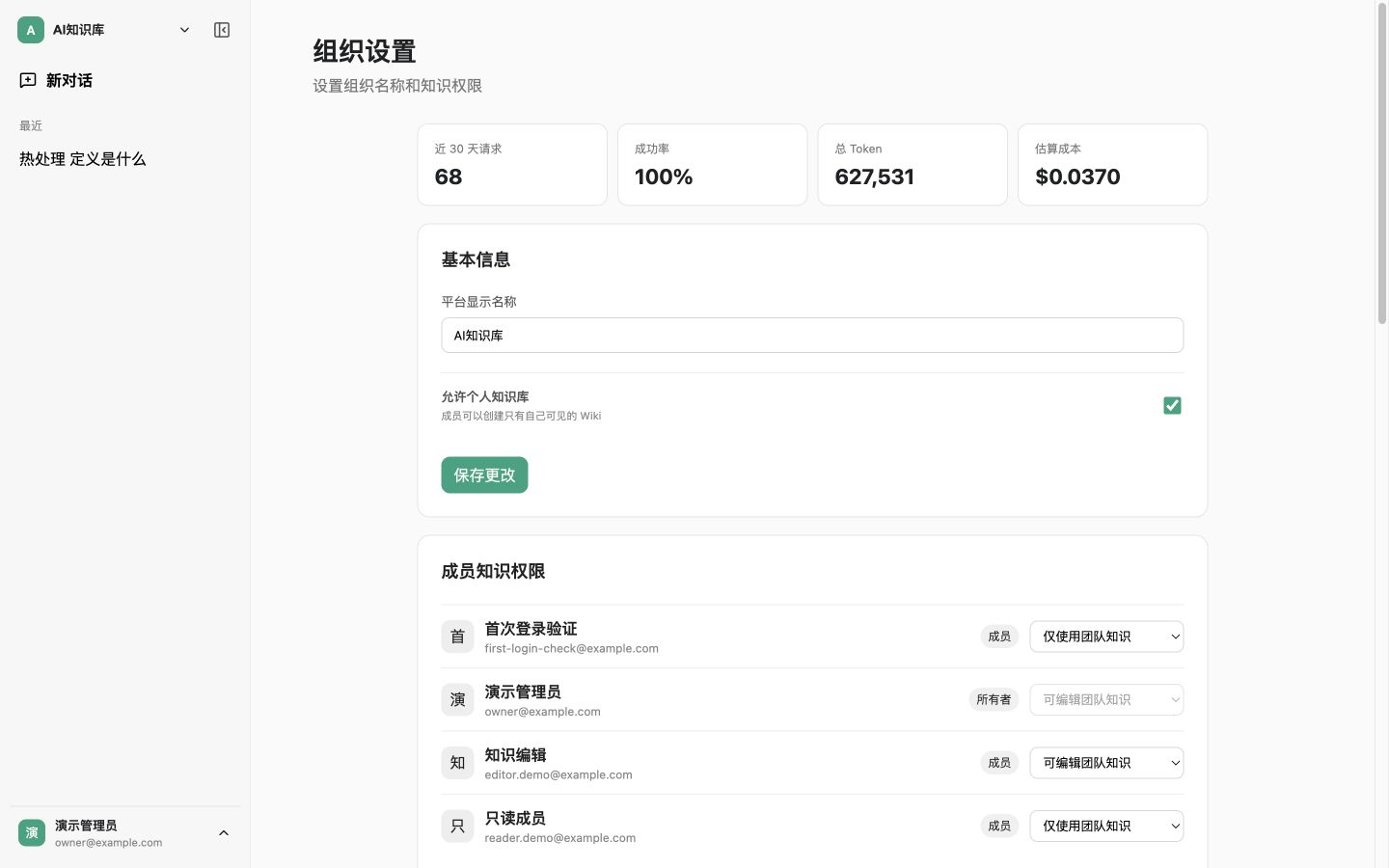1389x868 pixels.
Task: Click the 知识编辑 member name
Action: coord(515,755)
